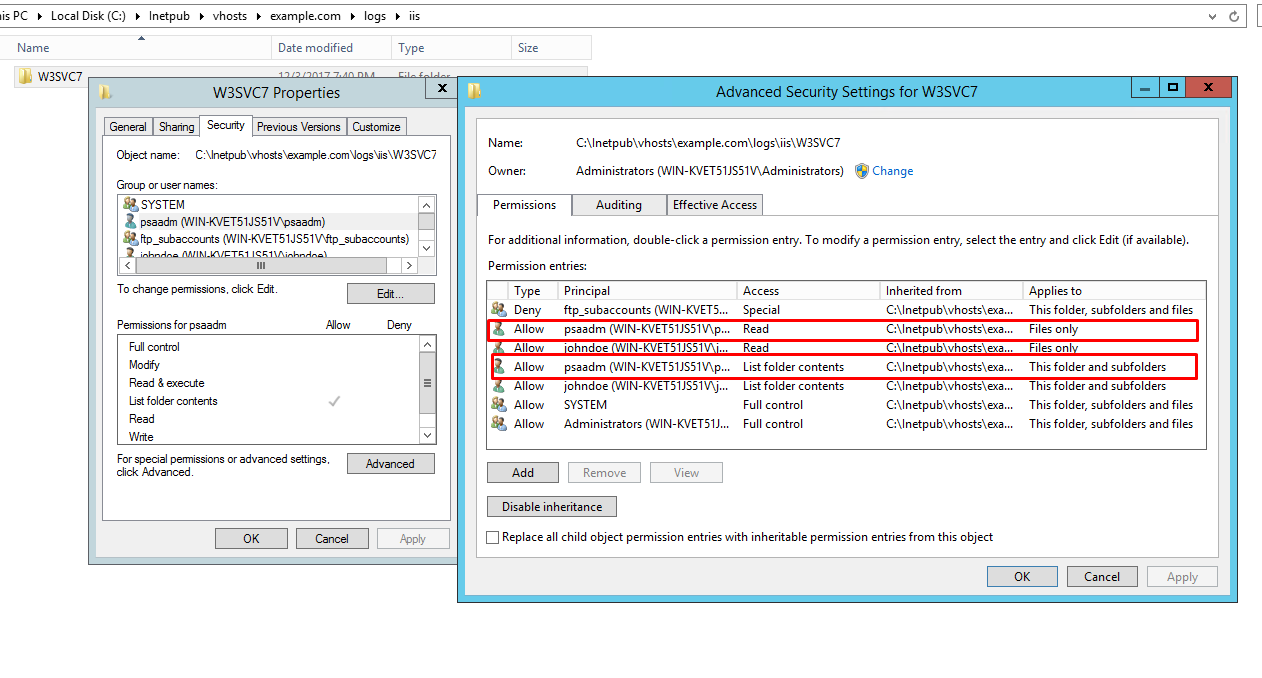Click the Change owner link
Image resolution: width=1262 pixels, height=678 pixels.
pyautogui.click(x=892, y=171)
